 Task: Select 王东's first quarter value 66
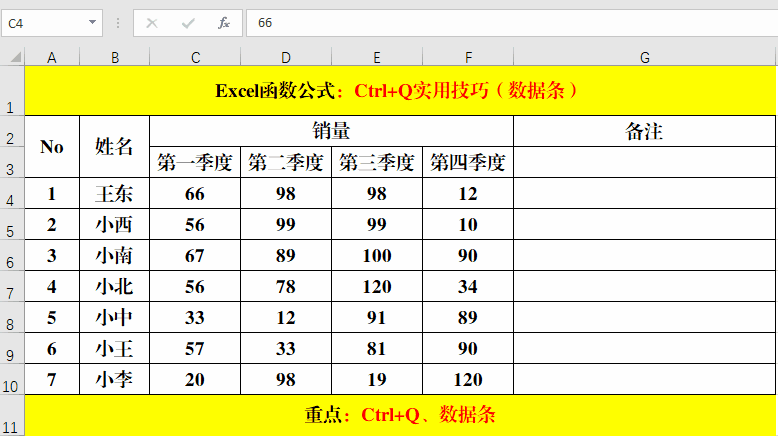[x=195, y=193]
